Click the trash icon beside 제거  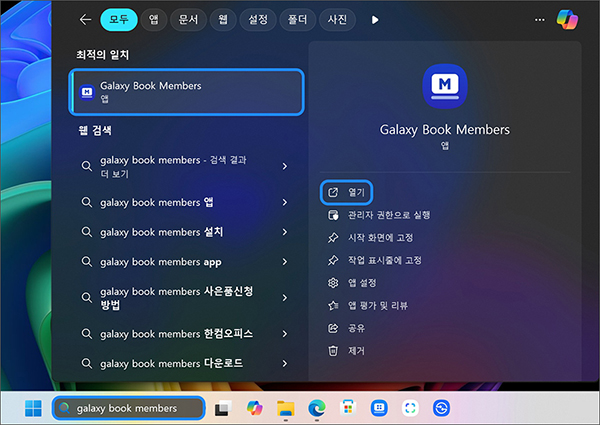point(333,350)
